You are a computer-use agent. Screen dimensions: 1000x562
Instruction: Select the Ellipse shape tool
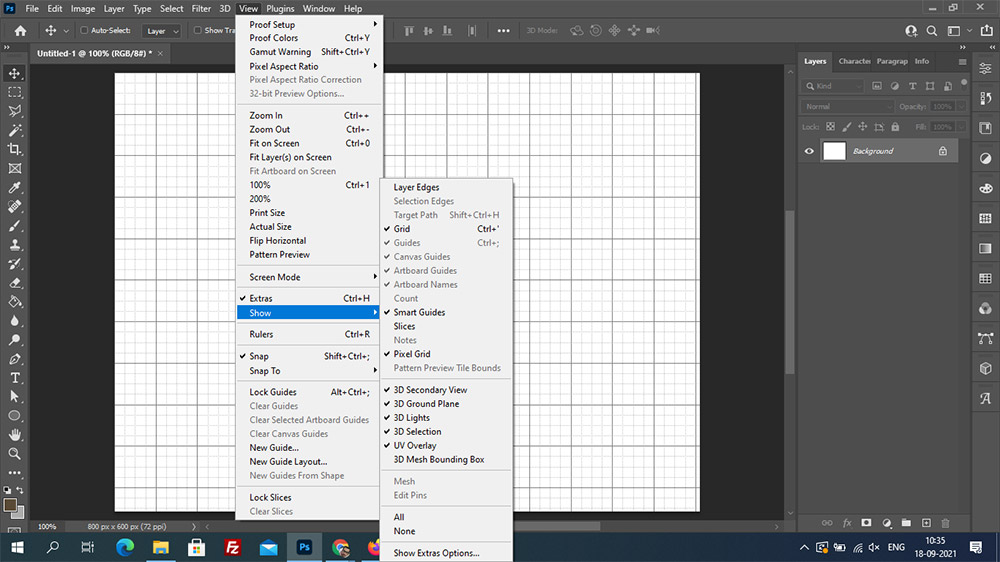coord(14,416)
